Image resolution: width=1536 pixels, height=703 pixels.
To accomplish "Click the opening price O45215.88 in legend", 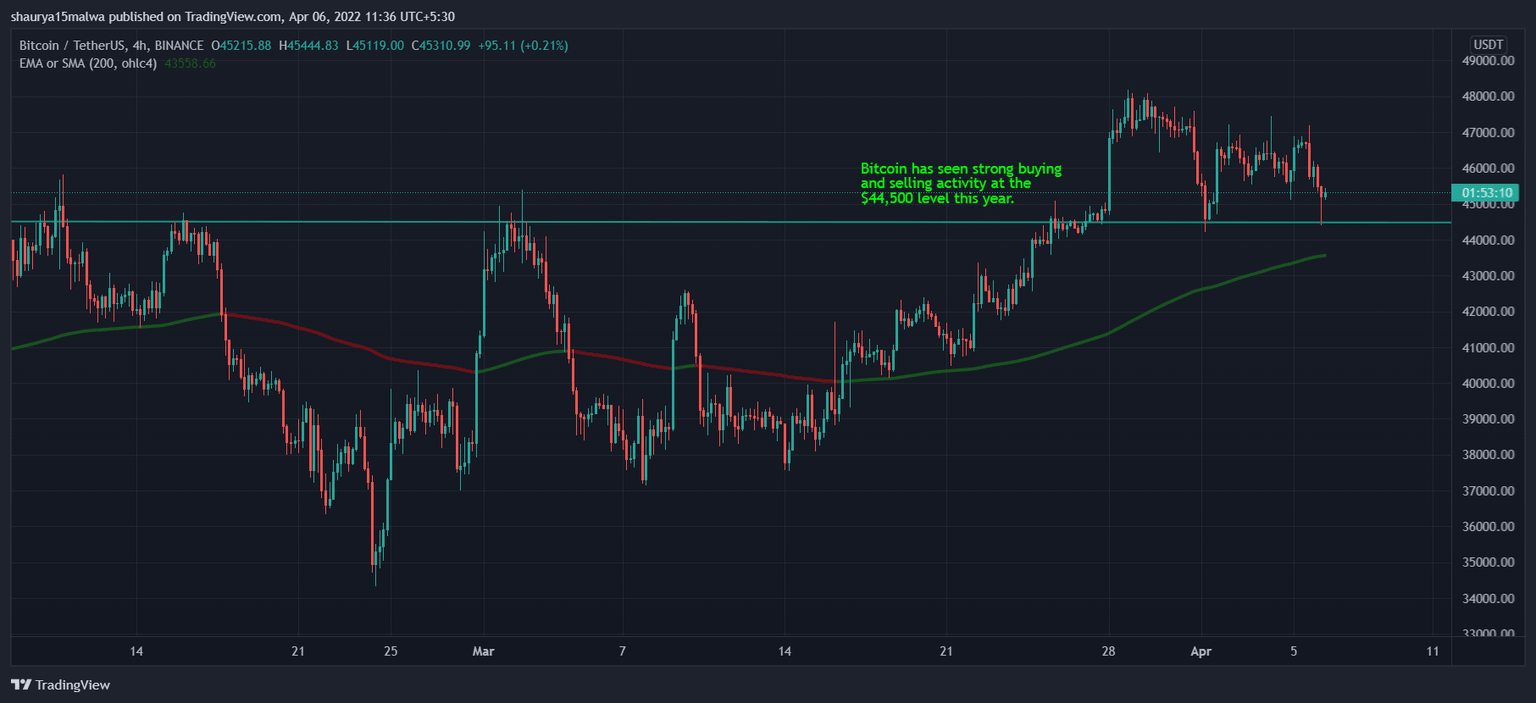I will [243, 45].
